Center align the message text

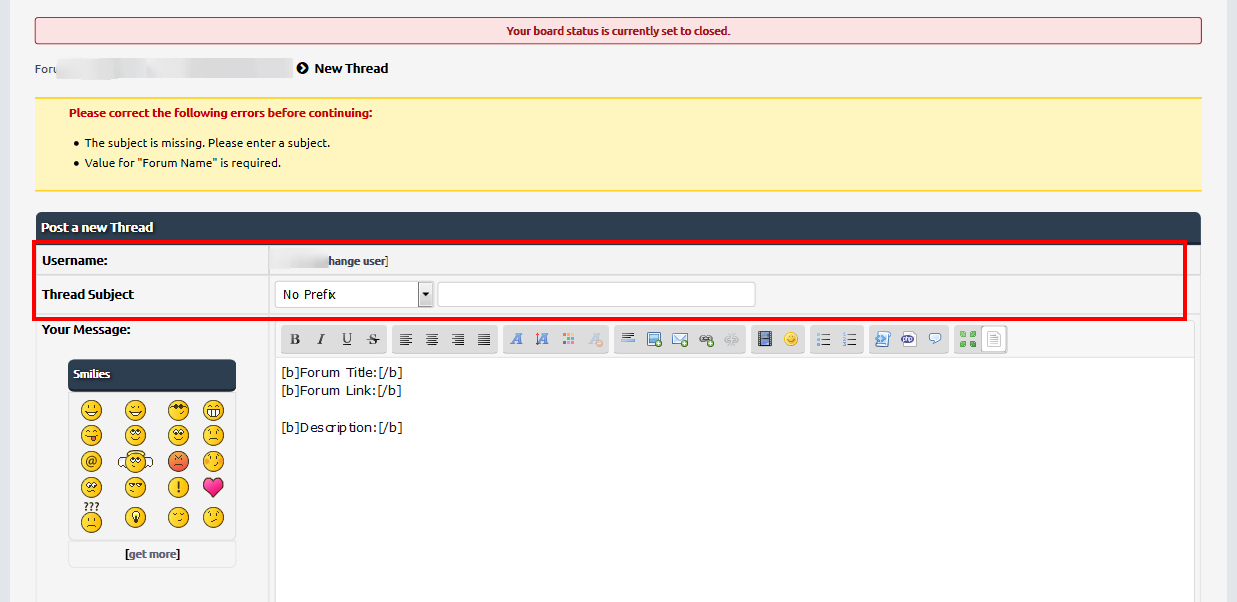point(432,340)
